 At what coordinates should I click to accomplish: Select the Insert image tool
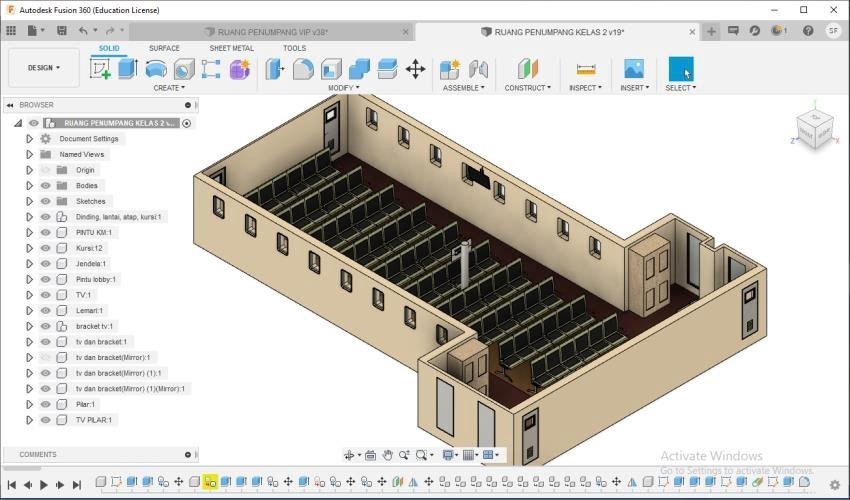(634, 69)
